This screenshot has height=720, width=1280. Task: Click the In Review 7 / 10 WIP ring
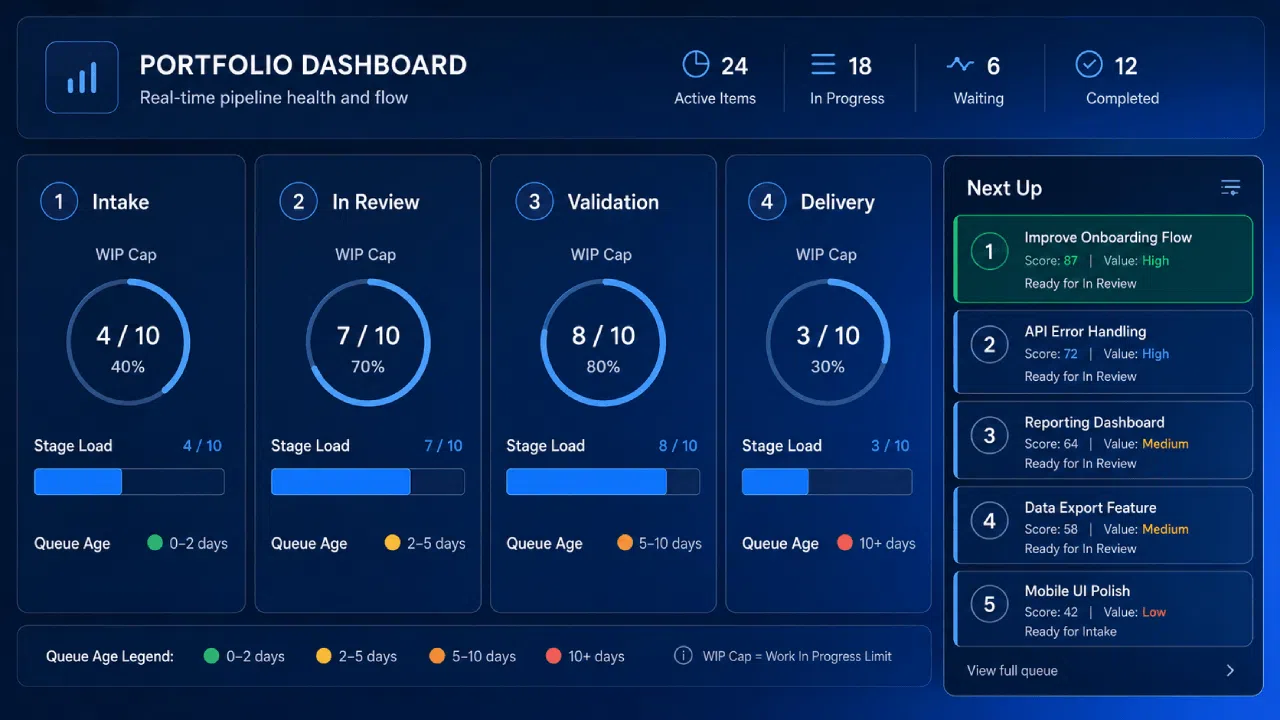tap(368, 342)
